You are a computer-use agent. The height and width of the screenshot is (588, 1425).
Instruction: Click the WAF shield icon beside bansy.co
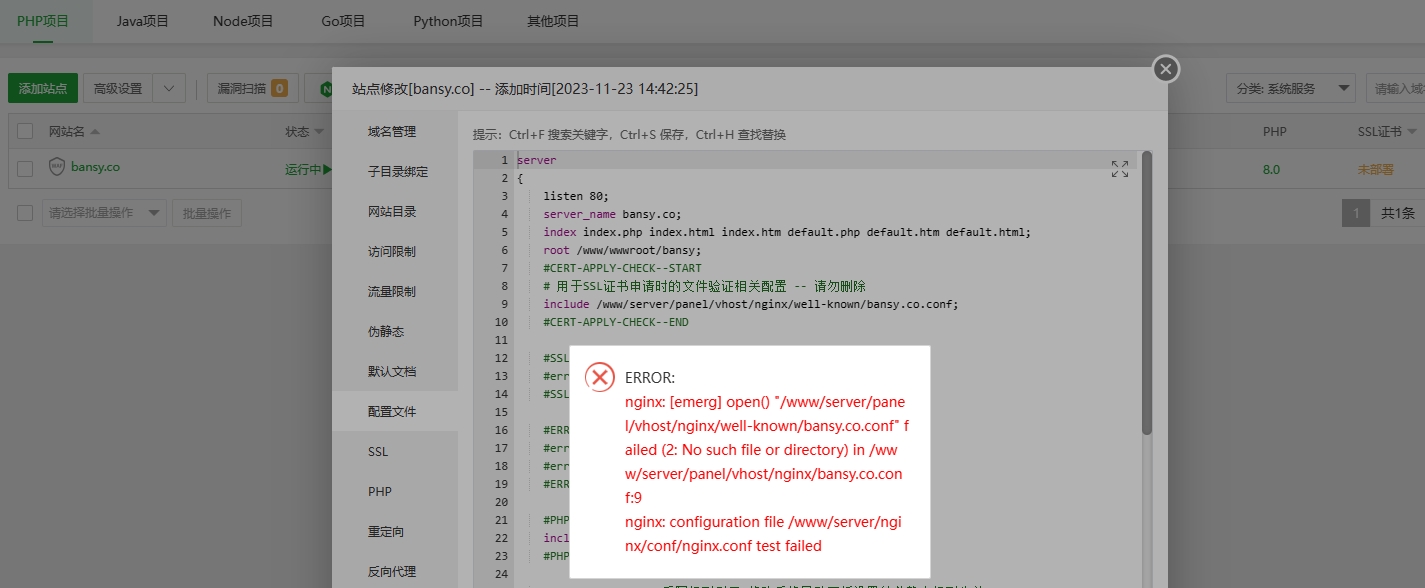(x=57, y=167)
